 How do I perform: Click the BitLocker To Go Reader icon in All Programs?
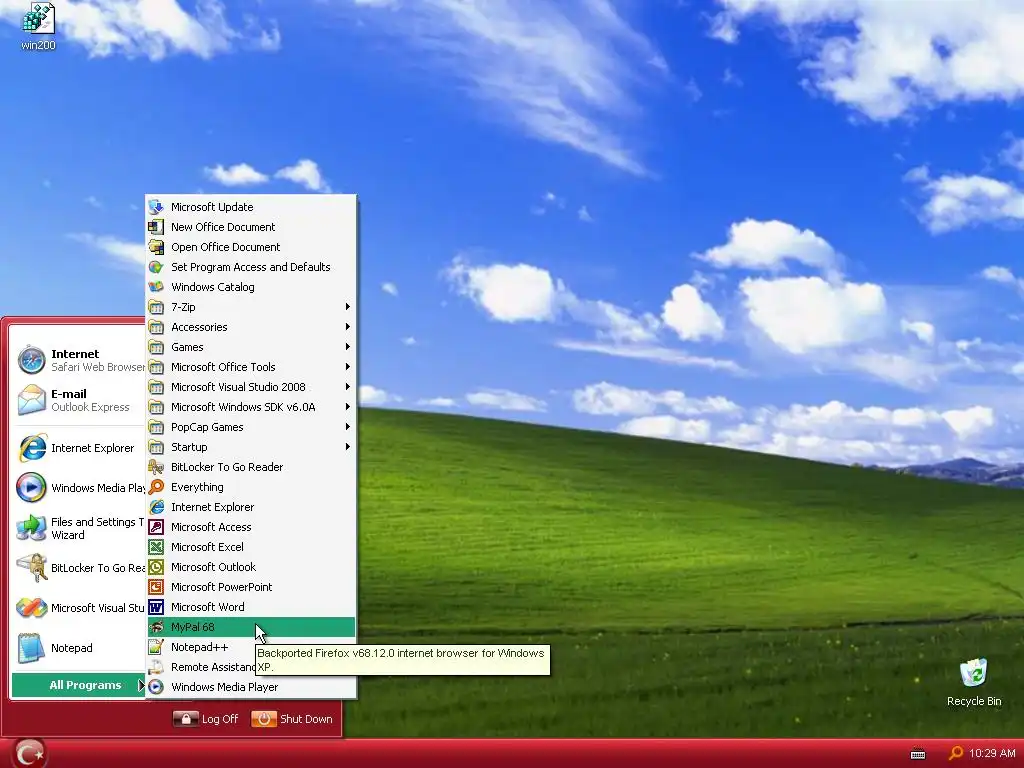pos(156,467)
